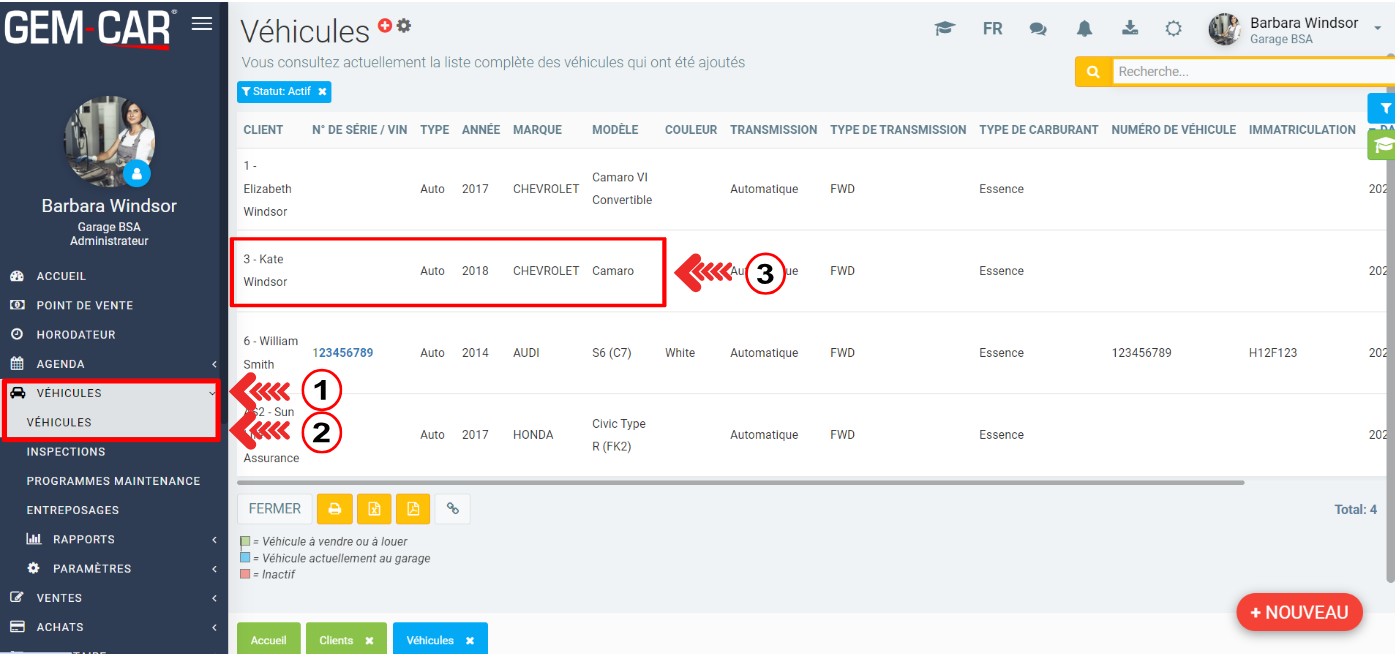Open Barbara Windsor user dropdown arrow

pos(1378,29)
